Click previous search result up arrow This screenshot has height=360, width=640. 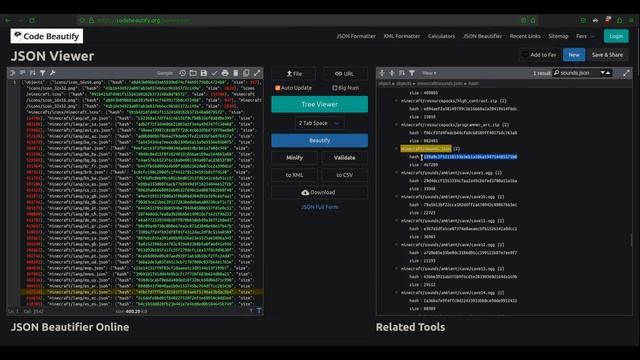click(x=608, y=73)
